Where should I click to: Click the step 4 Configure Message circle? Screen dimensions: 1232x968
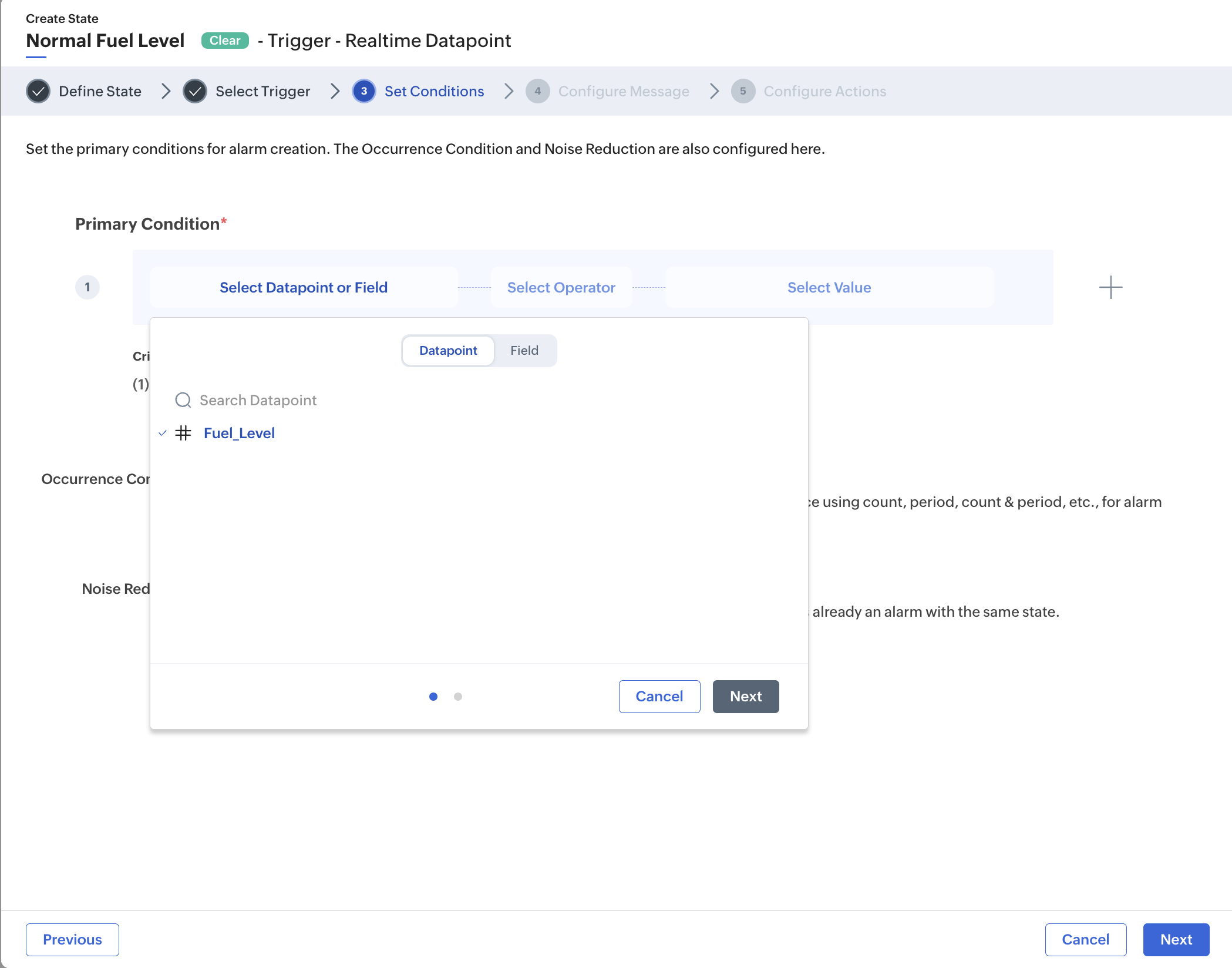pos(537,91)
